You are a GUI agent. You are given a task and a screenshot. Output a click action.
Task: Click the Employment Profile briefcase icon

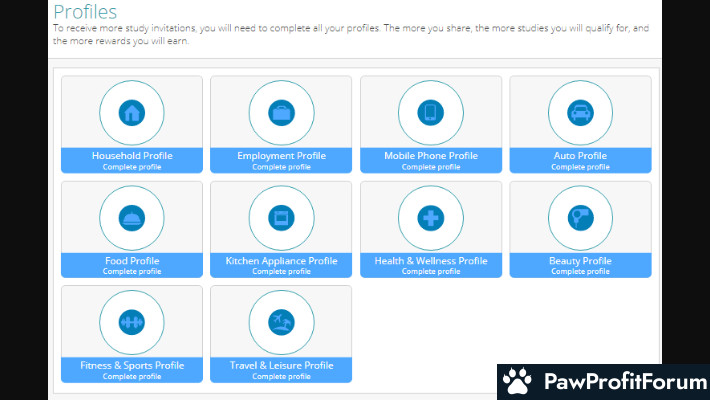click(x=281, y=112)
